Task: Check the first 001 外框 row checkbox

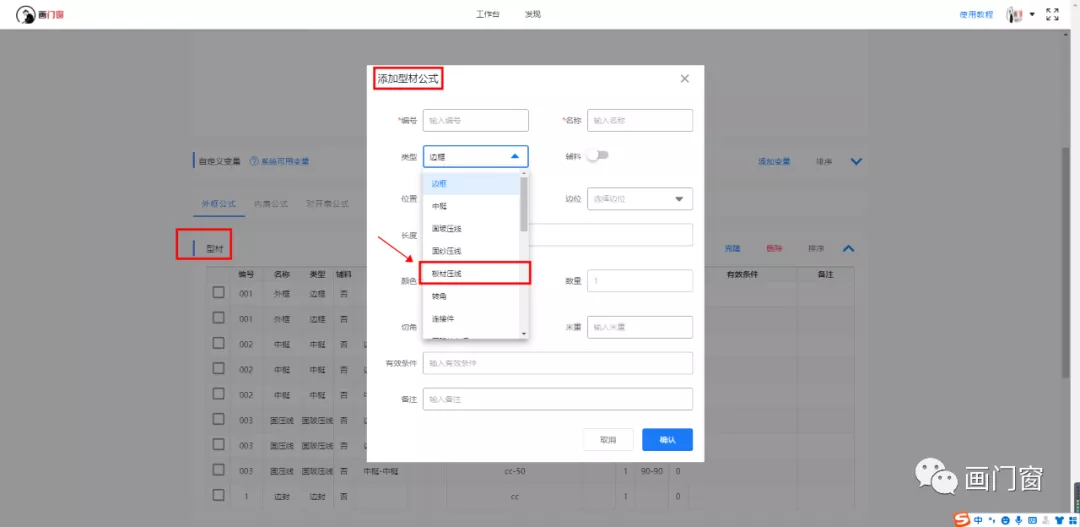Action: click(x=218, y=293)
